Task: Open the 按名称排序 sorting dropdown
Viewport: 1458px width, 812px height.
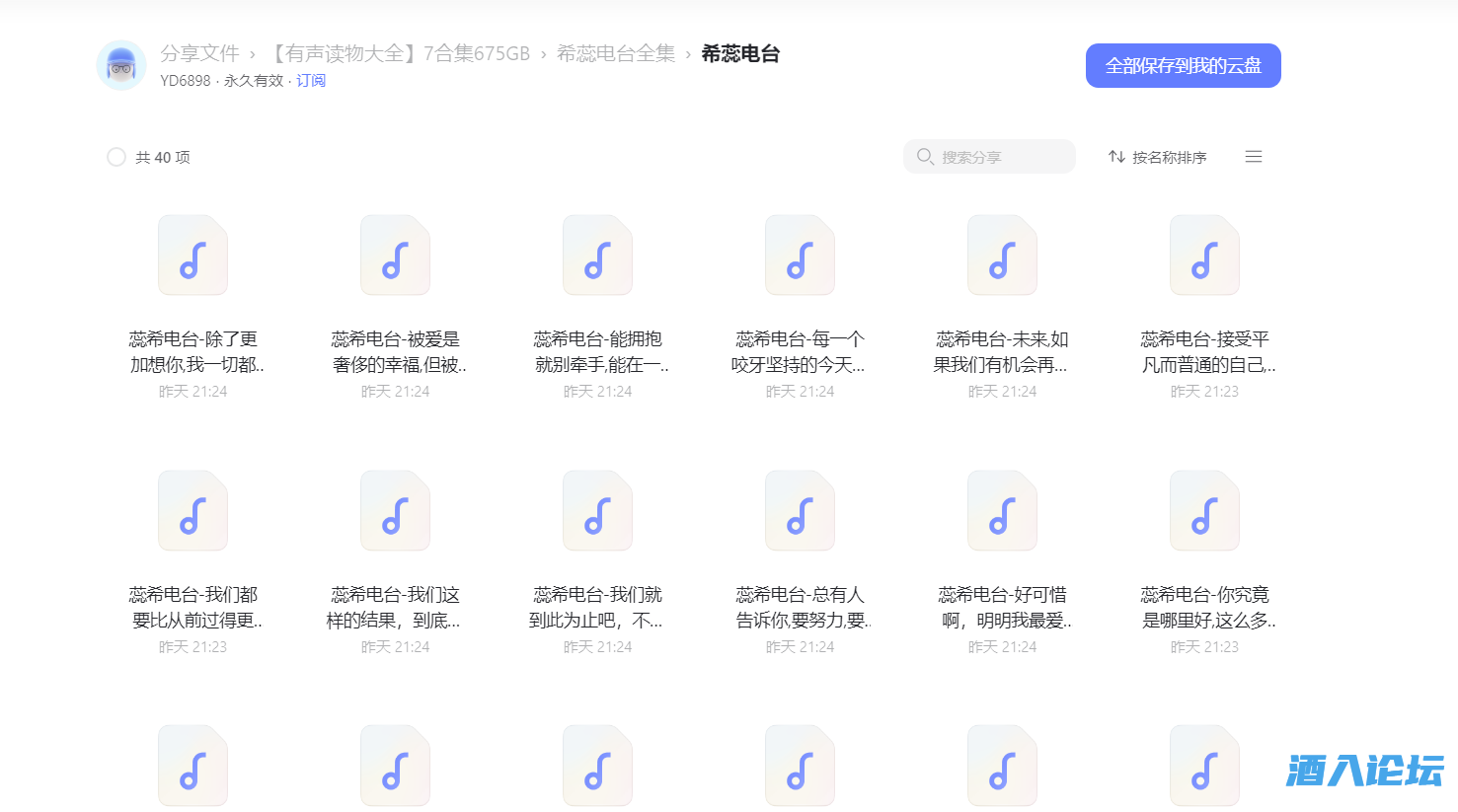Action: 1171,157
